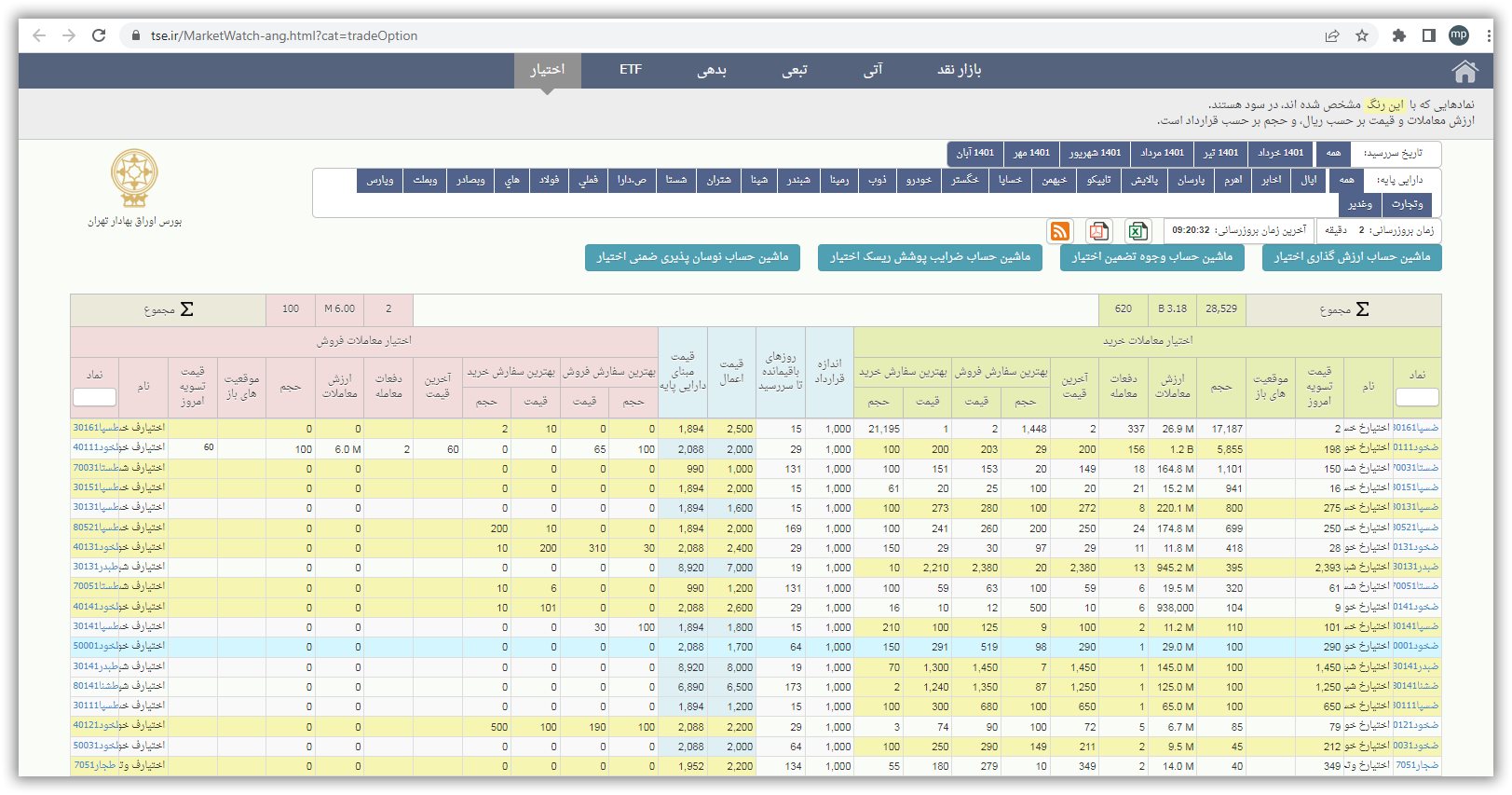Filter base asset by خساپا
This screenshot has width=1512, height=795.
1011,180
